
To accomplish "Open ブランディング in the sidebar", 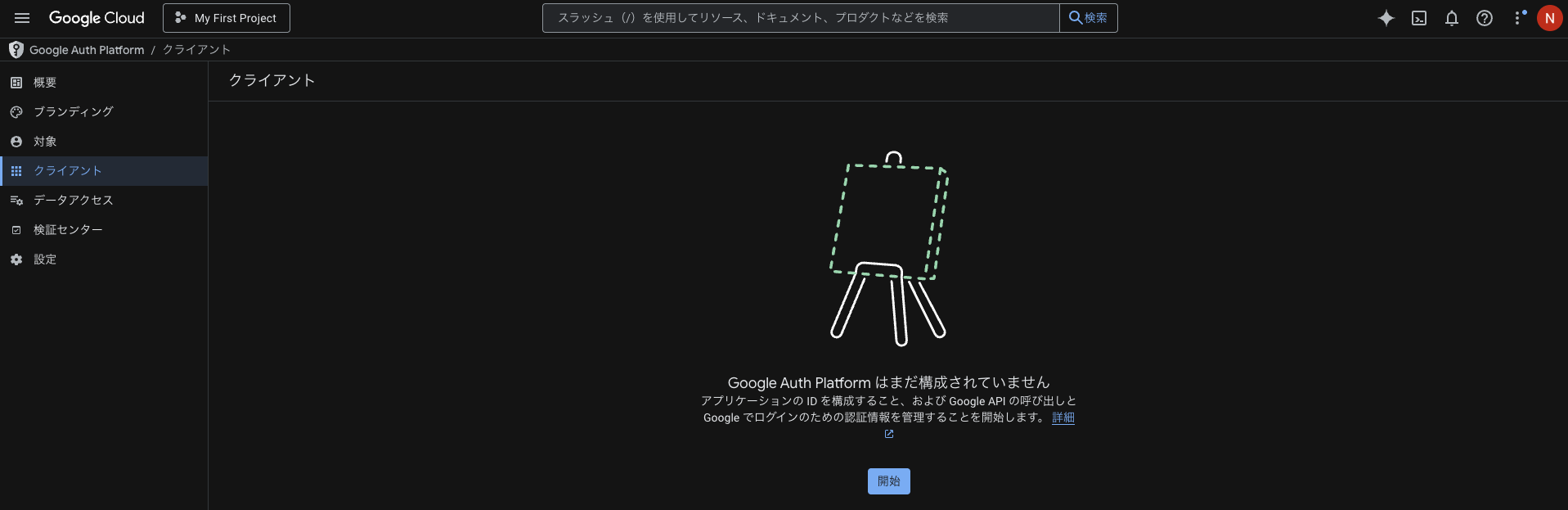I will click(104, 112).
